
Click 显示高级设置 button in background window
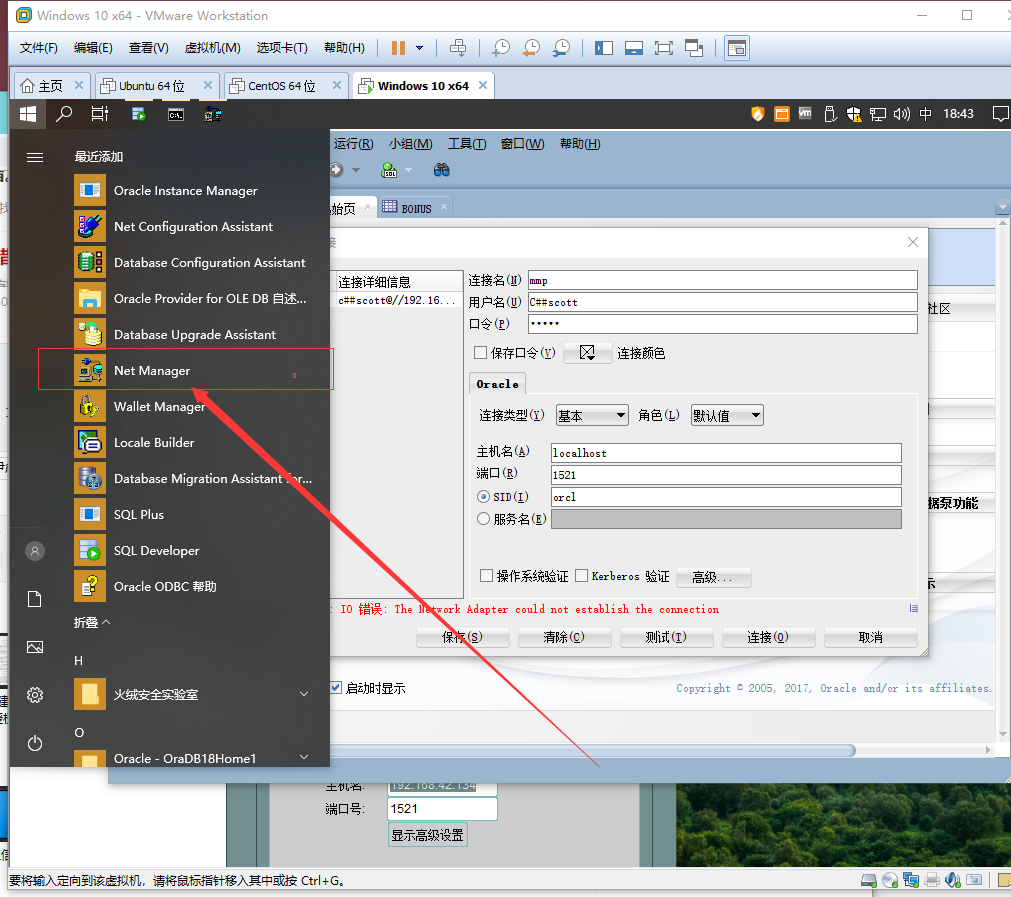(x=427, y=835)
